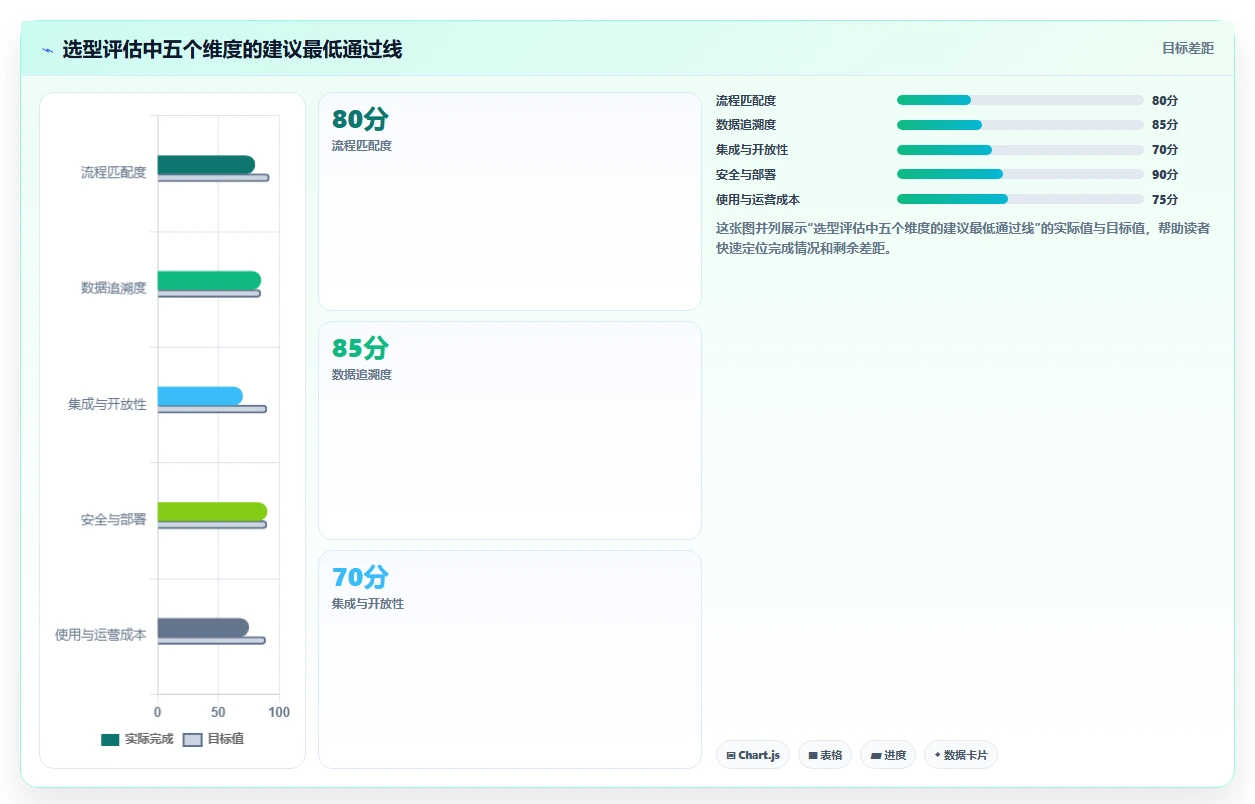This screenshot has width=1255, height=804.
Task: Select the 表格 tag chip
Action: tap(825, 755)
